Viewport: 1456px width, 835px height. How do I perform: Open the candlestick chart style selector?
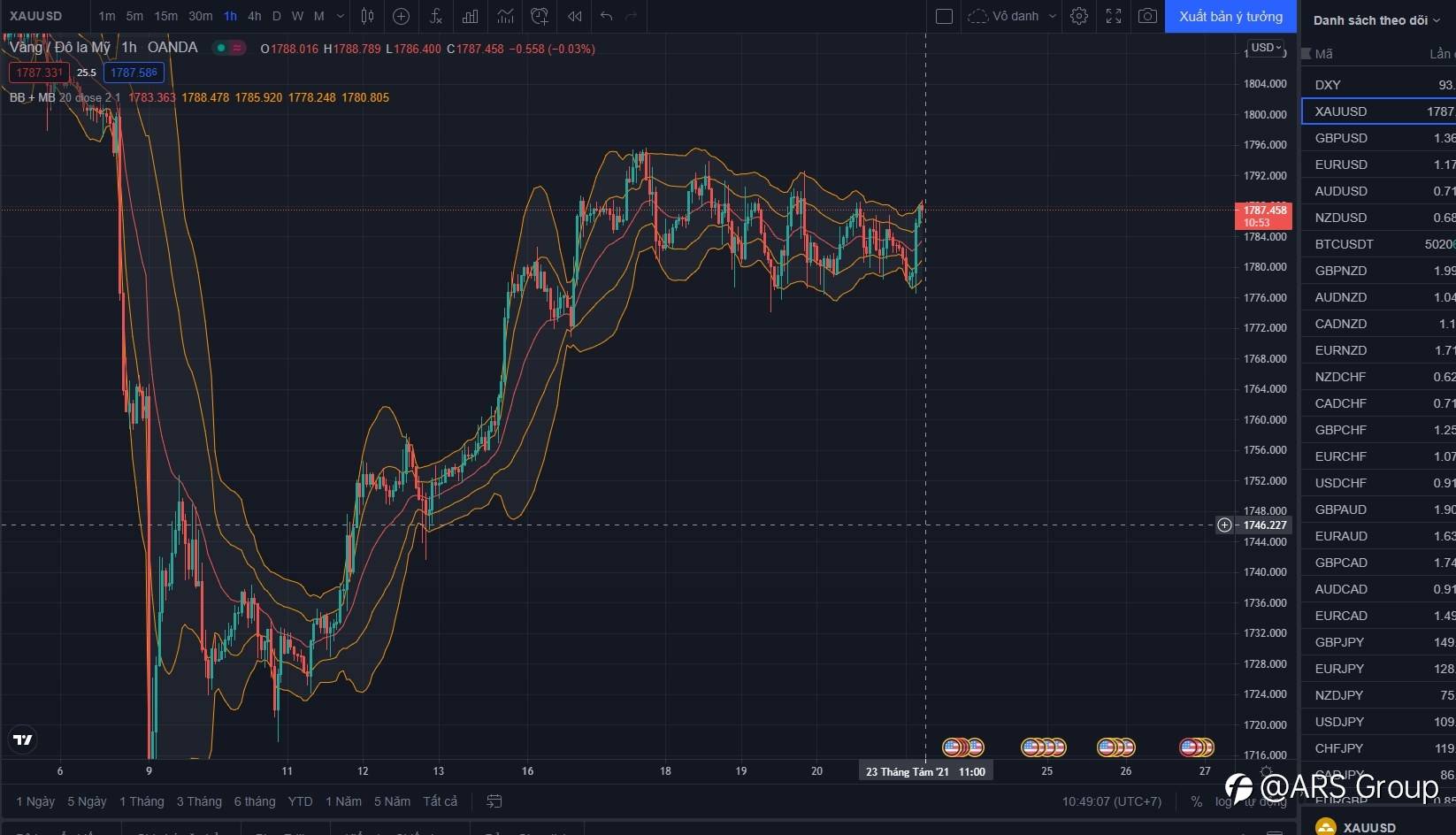point(367,16)
